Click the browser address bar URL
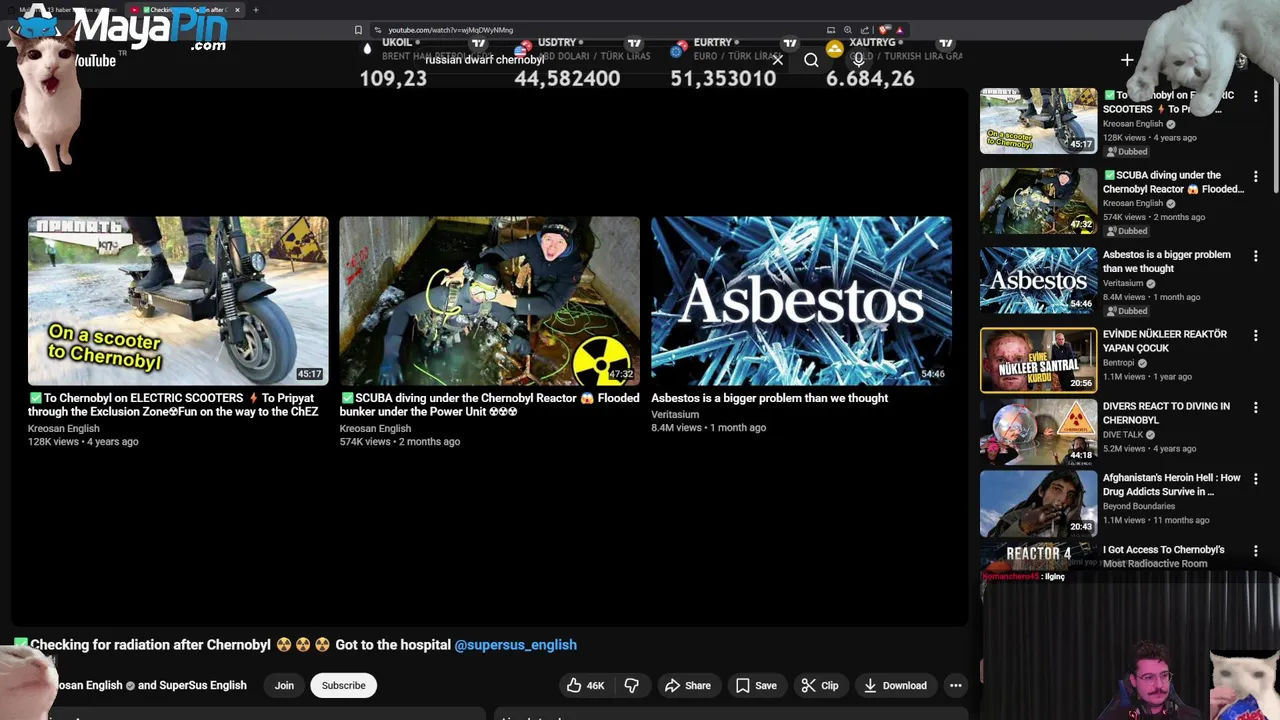Screen dimensions: 1280x720 pos(450,30)
